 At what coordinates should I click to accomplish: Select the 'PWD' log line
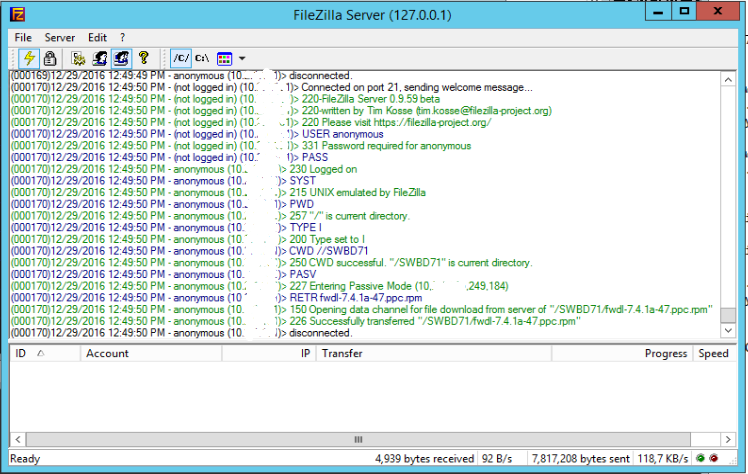click(x=162, y=204)
